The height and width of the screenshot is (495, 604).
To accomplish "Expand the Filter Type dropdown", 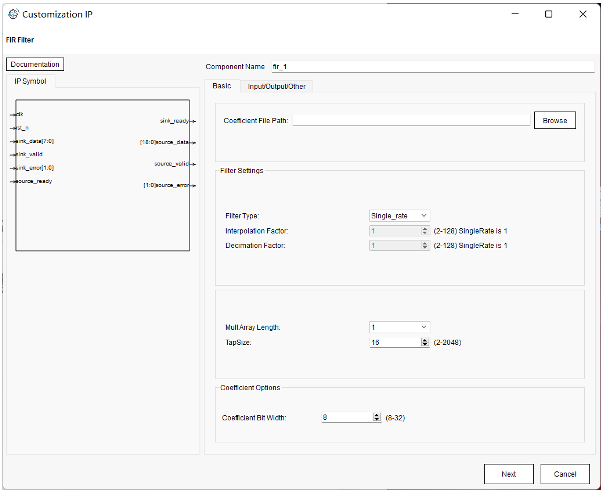I will coord(399,215).
